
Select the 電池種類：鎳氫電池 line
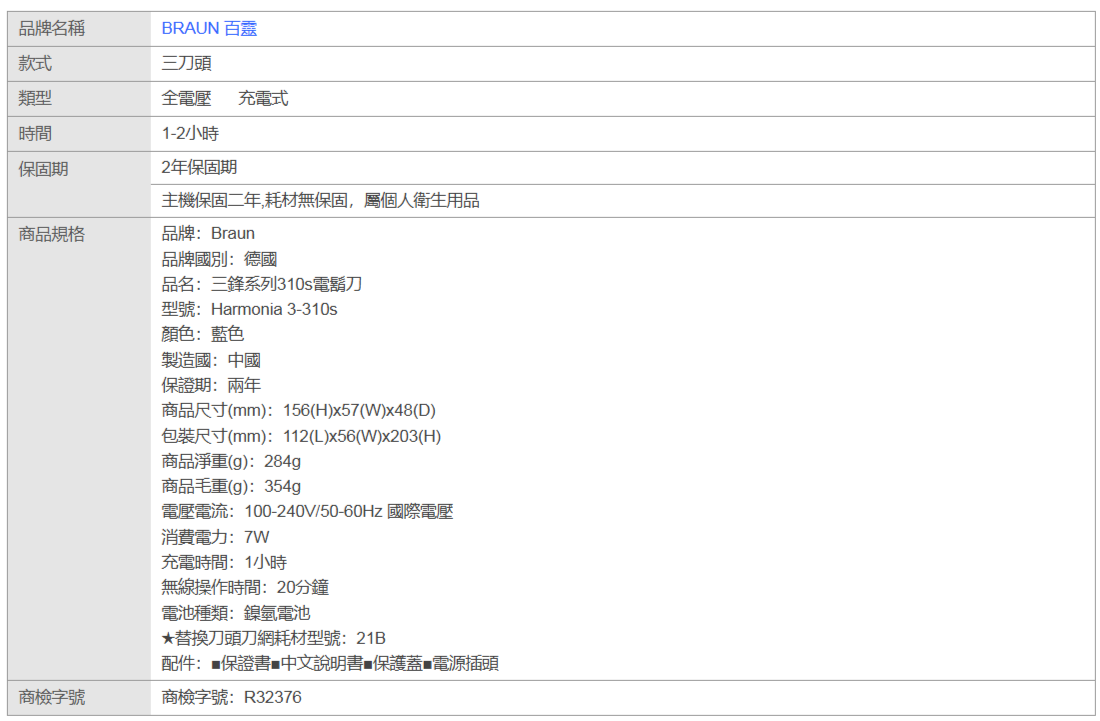coord(236,613)
